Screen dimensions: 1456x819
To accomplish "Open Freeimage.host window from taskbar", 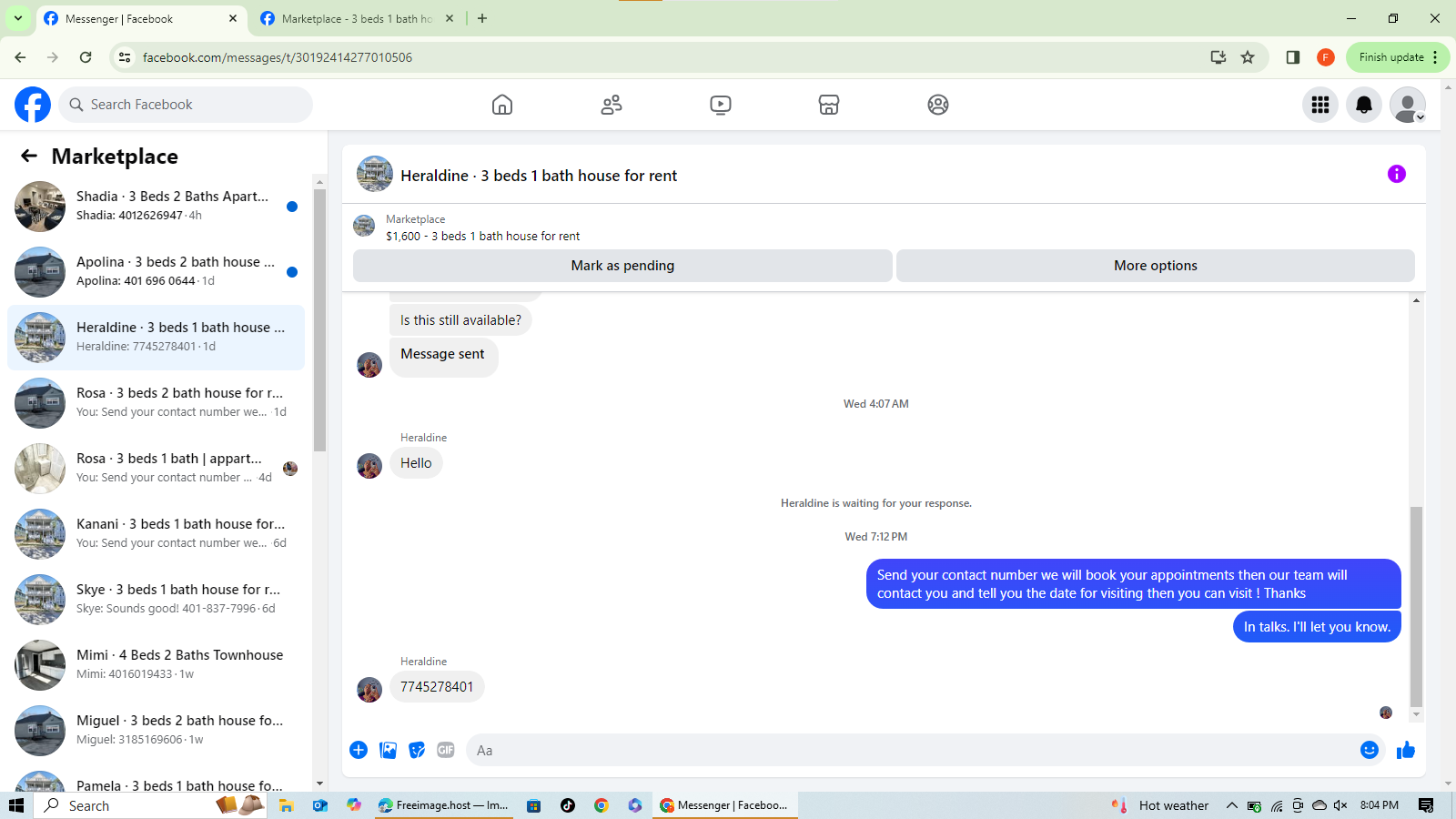I will click(x=442, y=805).
